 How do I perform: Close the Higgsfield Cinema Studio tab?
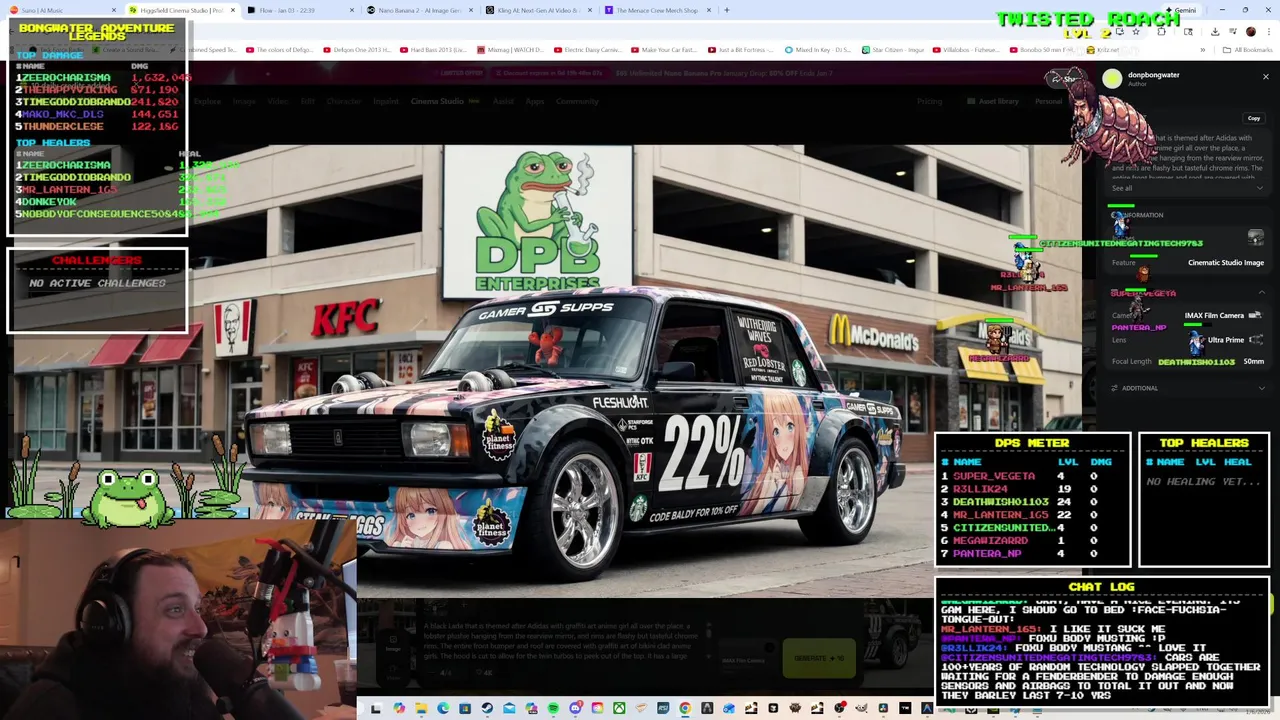coord(233,10)
